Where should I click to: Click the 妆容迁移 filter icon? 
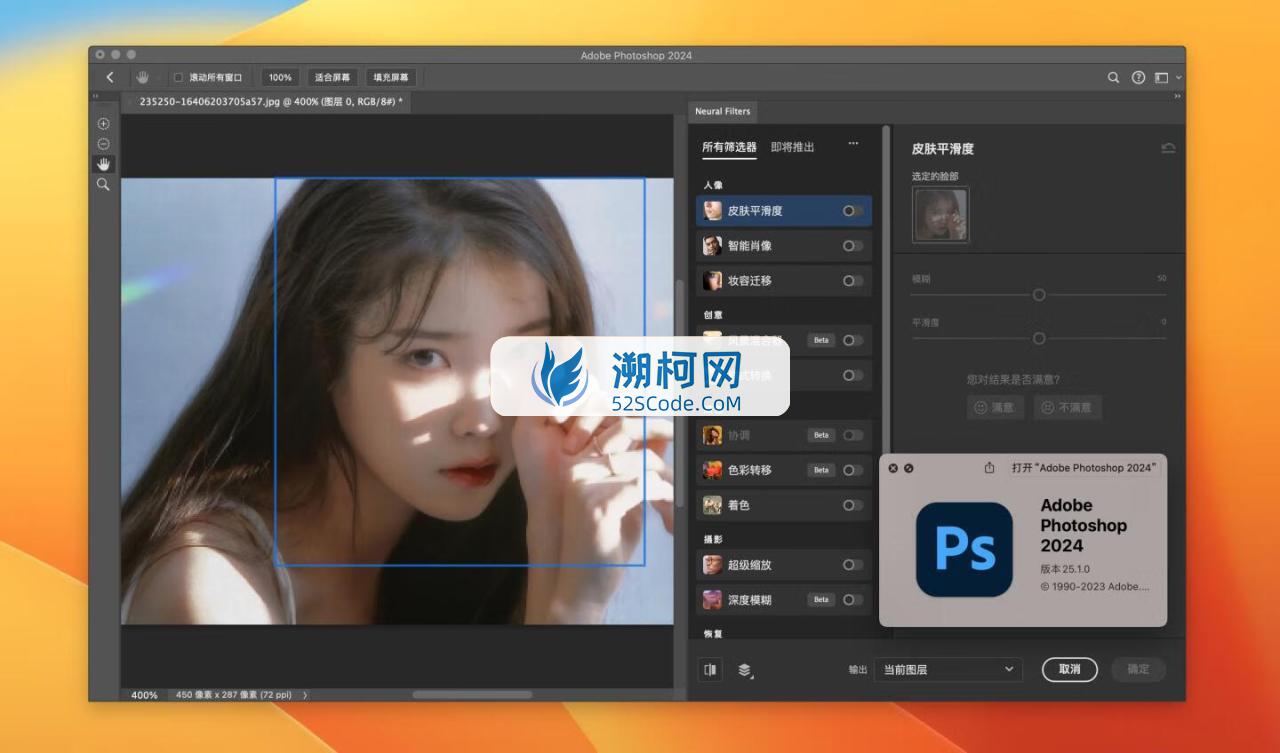coord(712,281)
